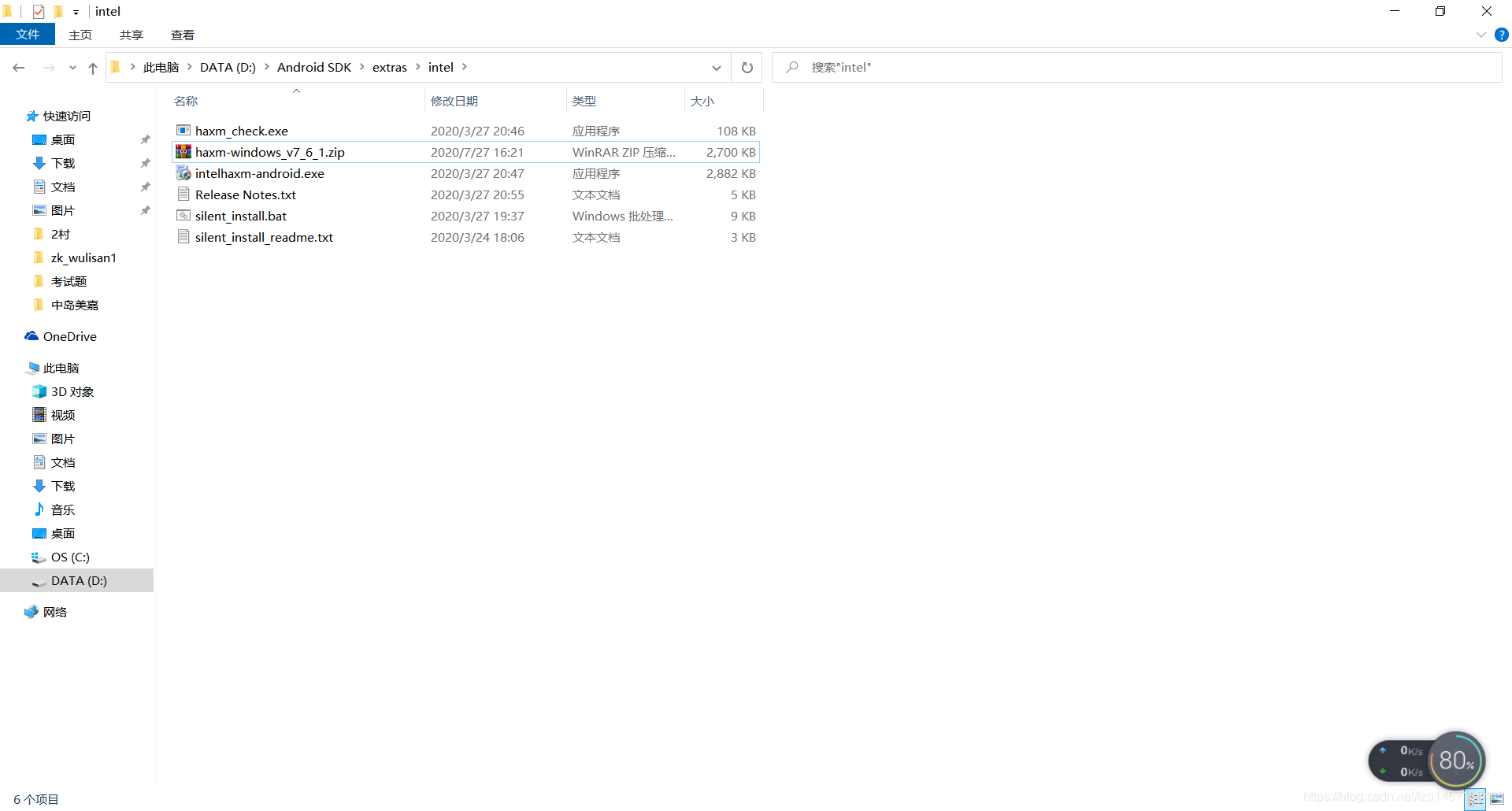Select the haxm-windows_v7_6_1.zip WinRAR icon

pyautogui.click(x=183, y=152)
